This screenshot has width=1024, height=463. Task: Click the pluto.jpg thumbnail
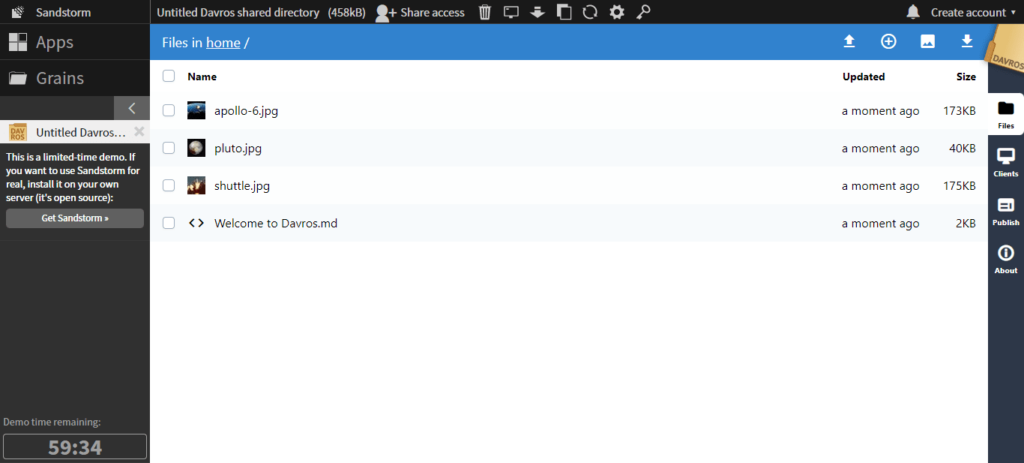[197, 148]
